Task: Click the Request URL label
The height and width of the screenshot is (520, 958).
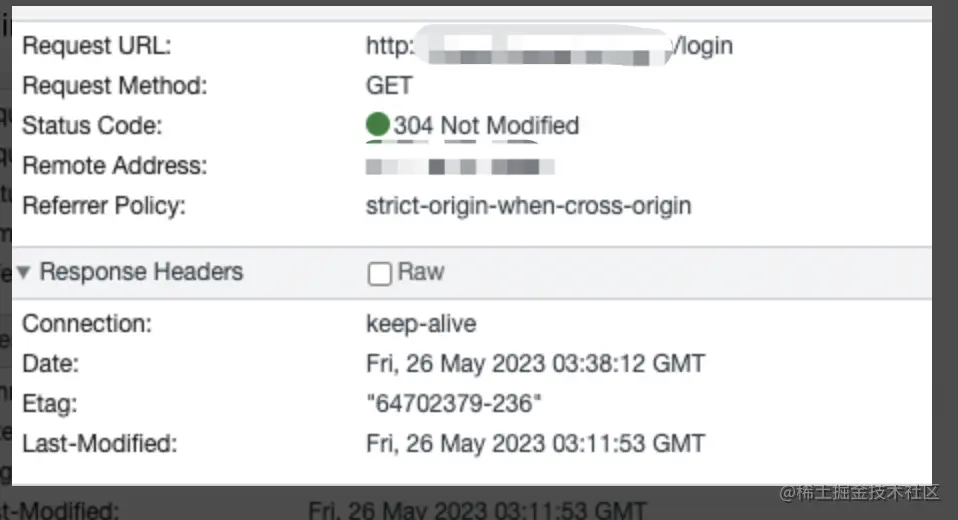Action: (97, 46)
